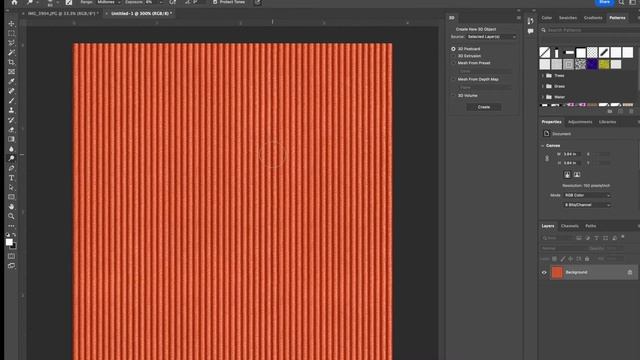Switch to the Paths tab
The image size is (640, 360).
point(591,226)
